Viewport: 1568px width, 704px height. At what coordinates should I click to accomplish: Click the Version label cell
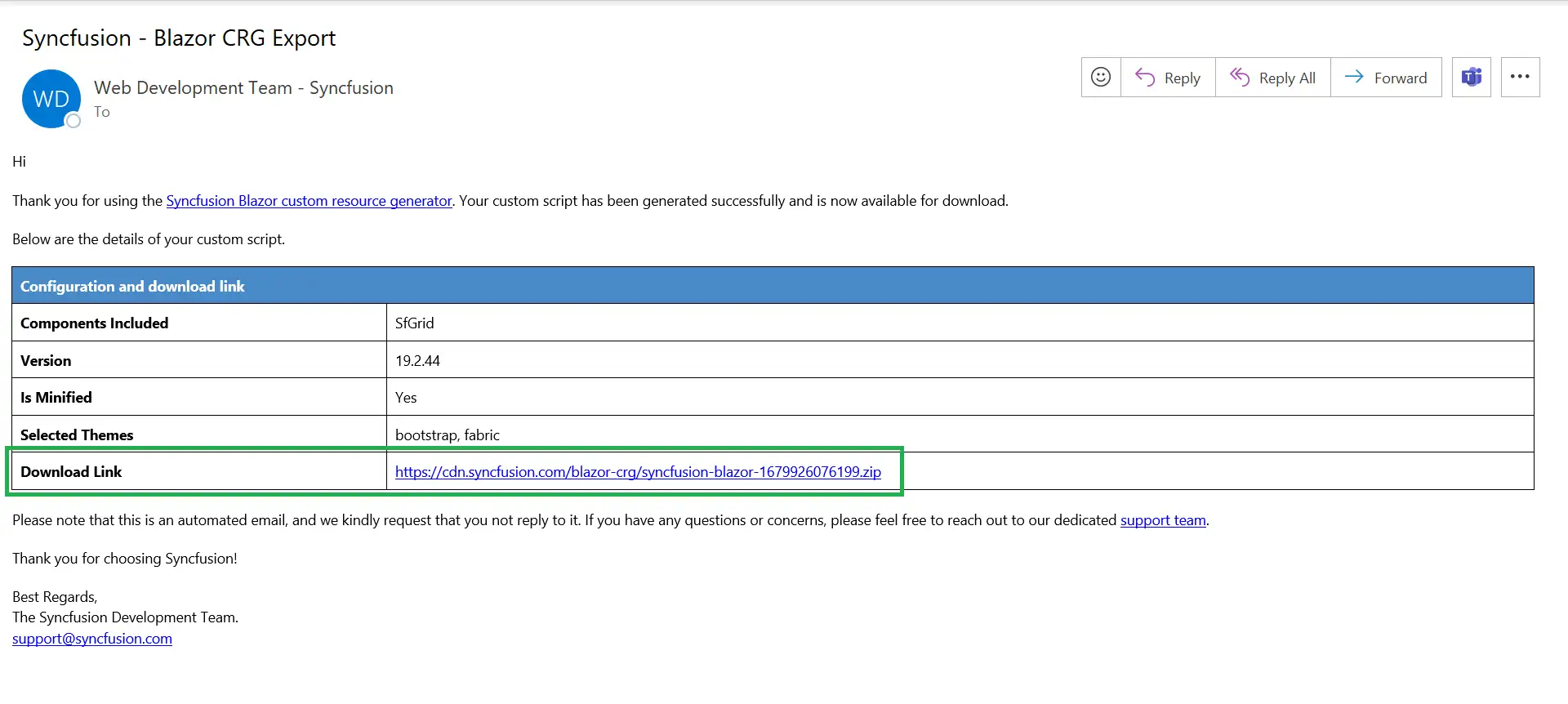click(199, 360)
